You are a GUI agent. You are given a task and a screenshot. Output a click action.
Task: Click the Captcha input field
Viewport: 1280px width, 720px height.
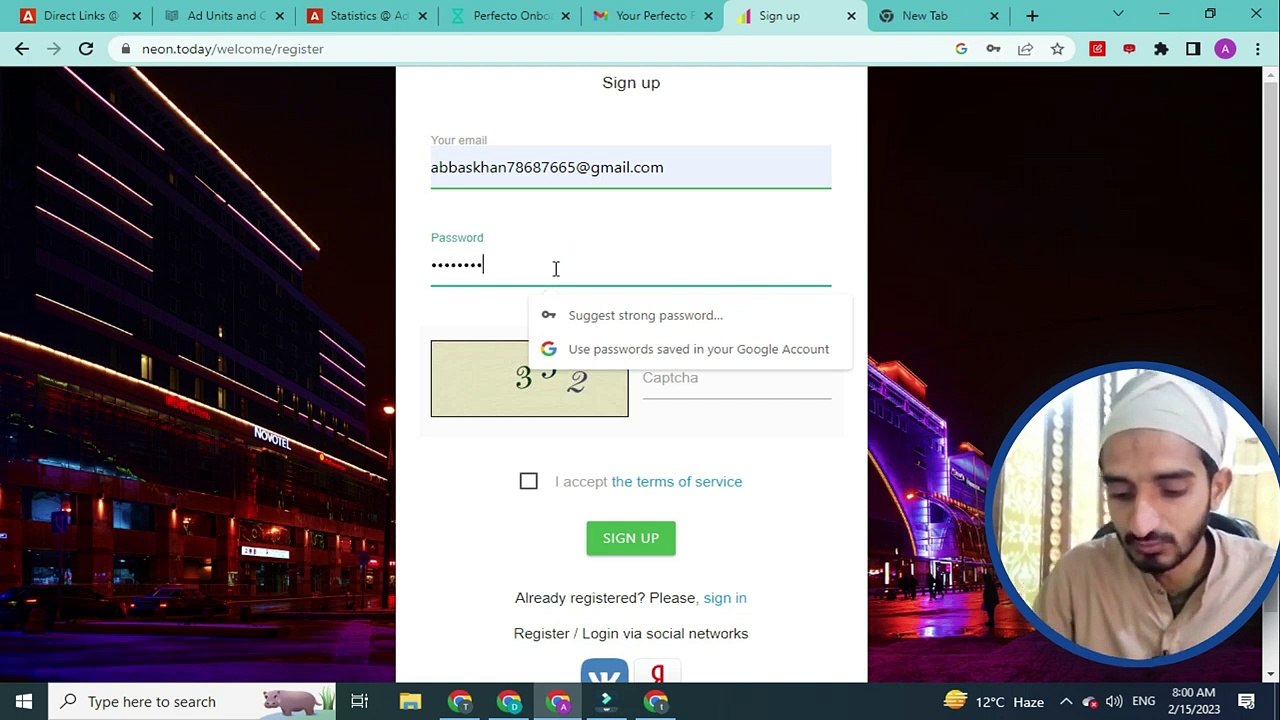pos(736,378)
